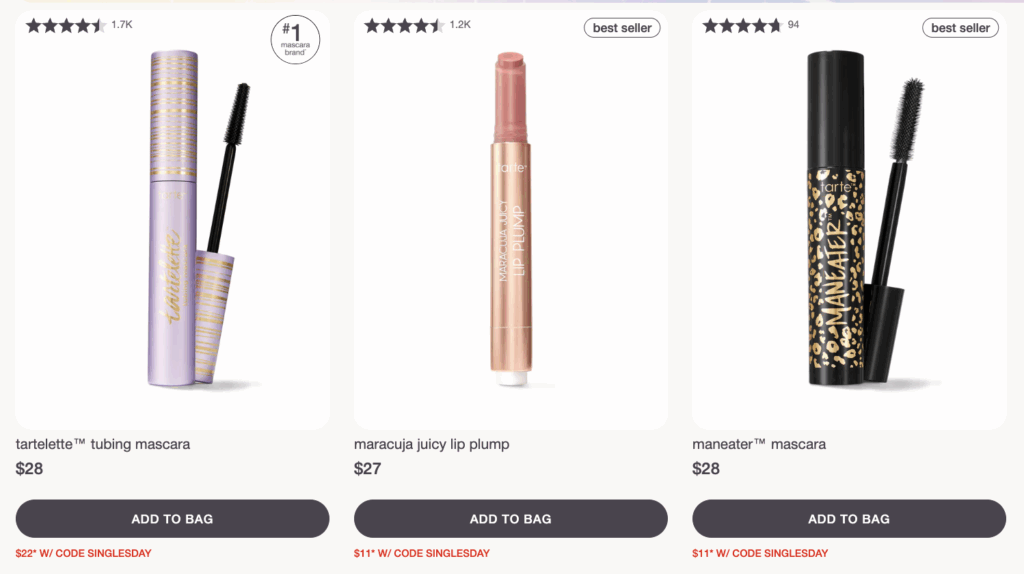The image size is (1024, 574).
Task: Click the $27 lip plump price
Action: click(368, 468)
